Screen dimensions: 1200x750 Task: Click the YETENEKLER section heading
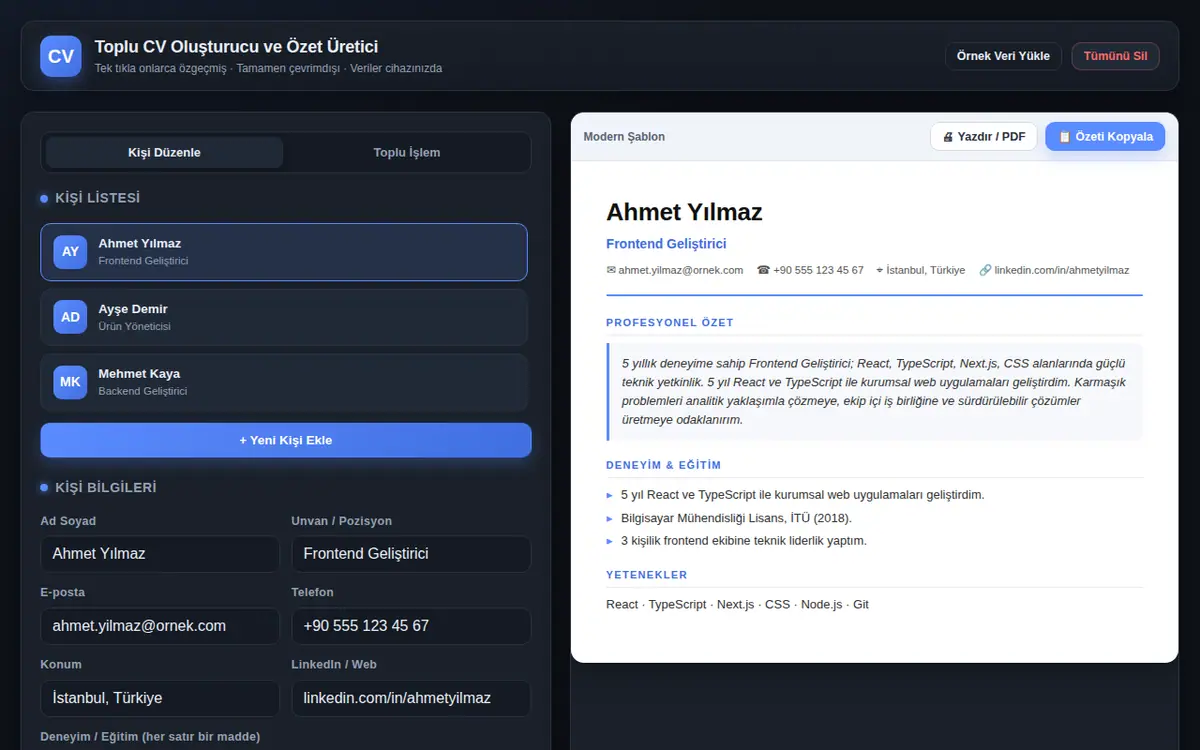pos(647,575)
